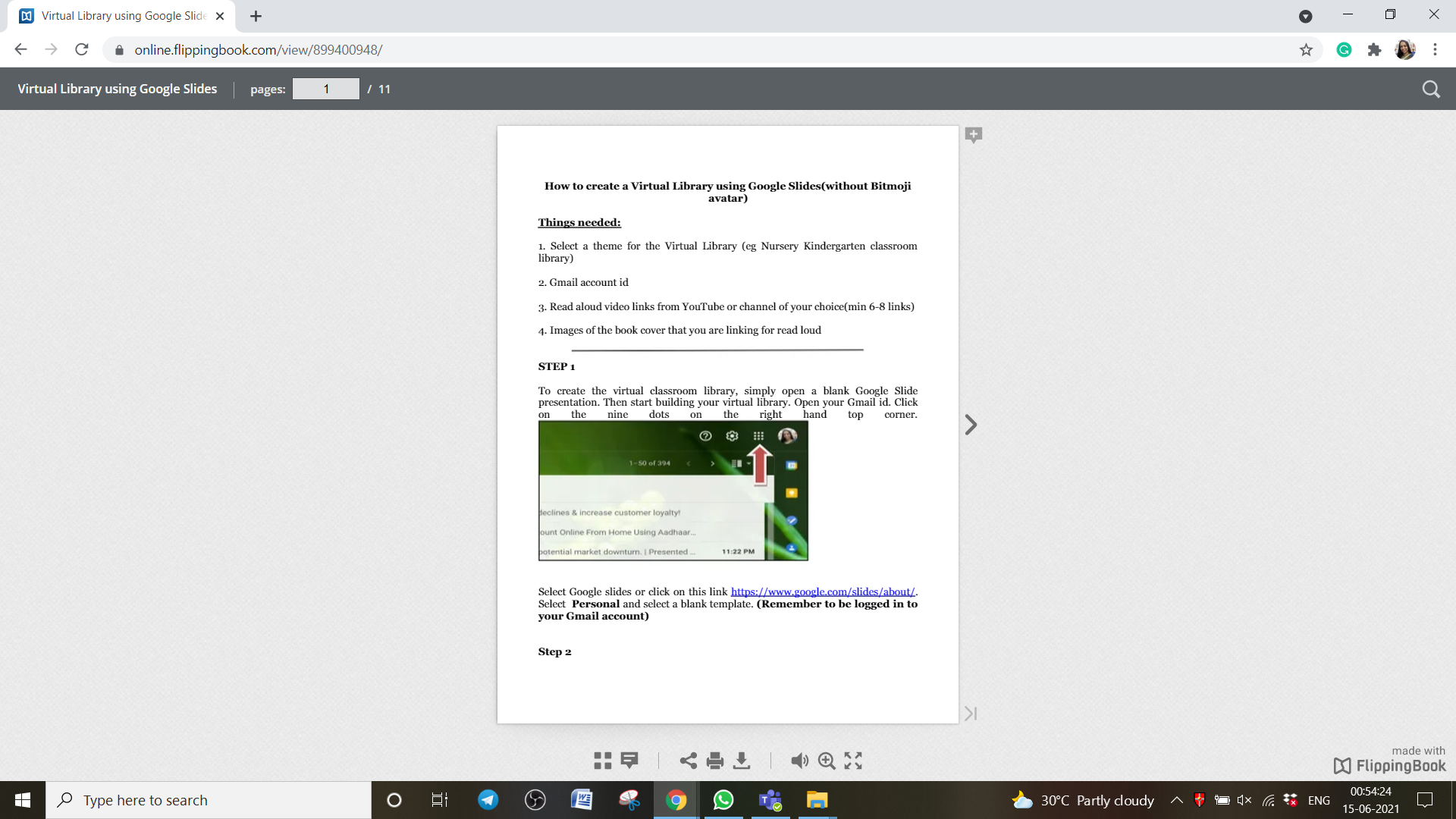Screen dimensions: 1456x819
Task: Open a new browser tab
Action: tap(256, 16)
